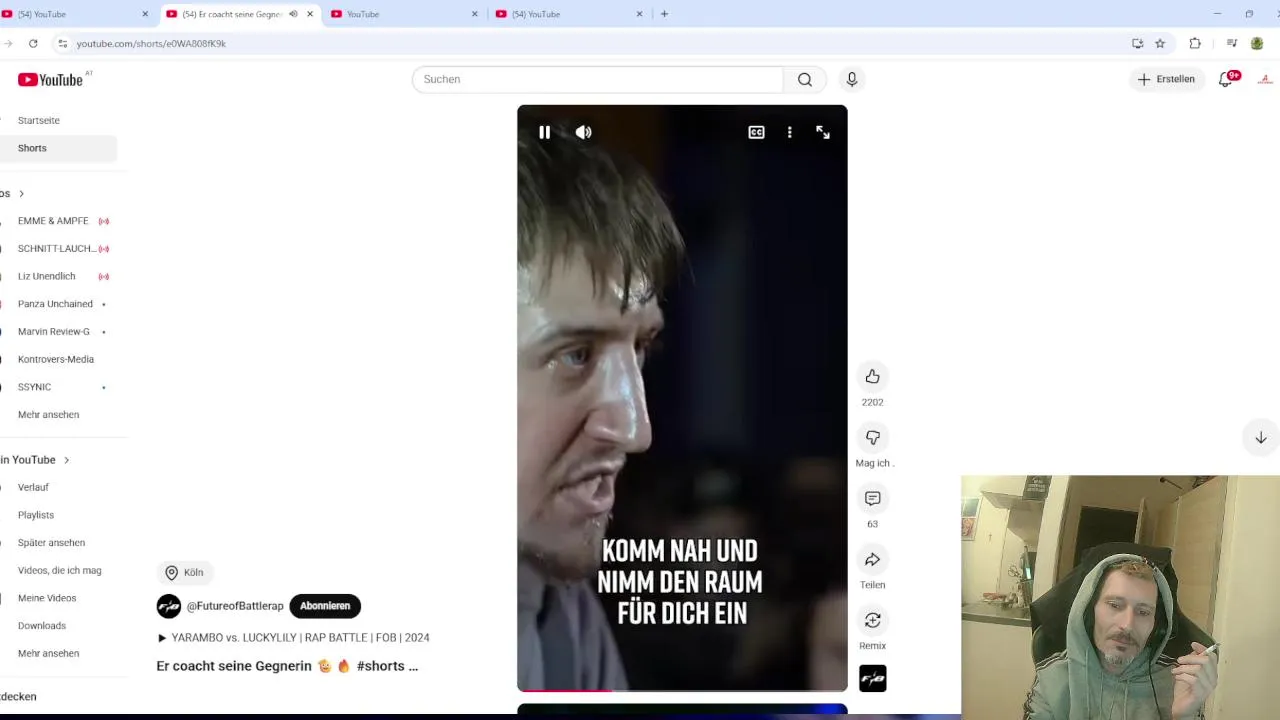Open the @FutureofBattlerap channel link
Image resolution: width=1280 pixels, height=720 pixels.
click(235, 606)
